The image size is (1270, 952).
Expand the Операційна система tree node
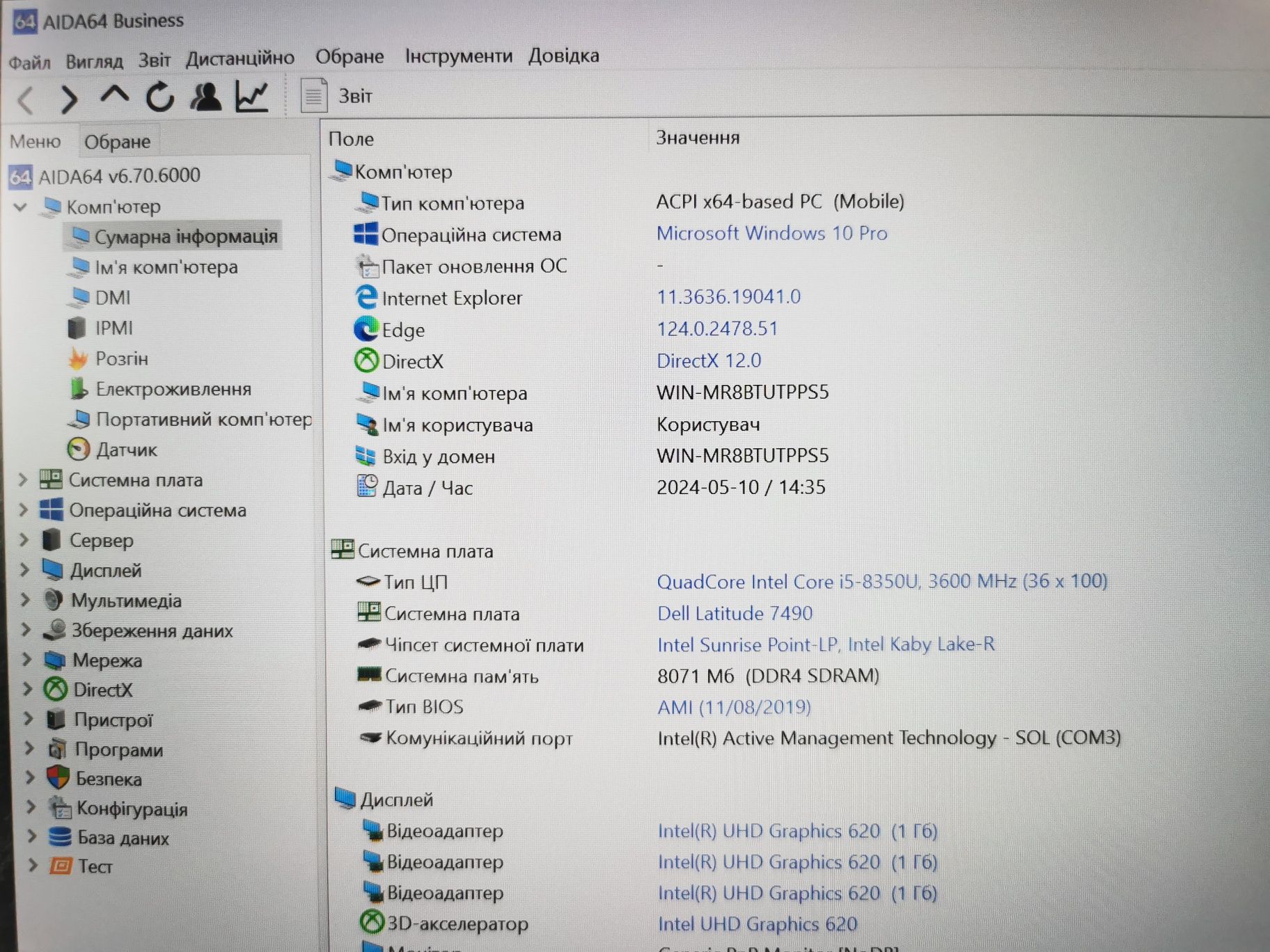(23, 509)
